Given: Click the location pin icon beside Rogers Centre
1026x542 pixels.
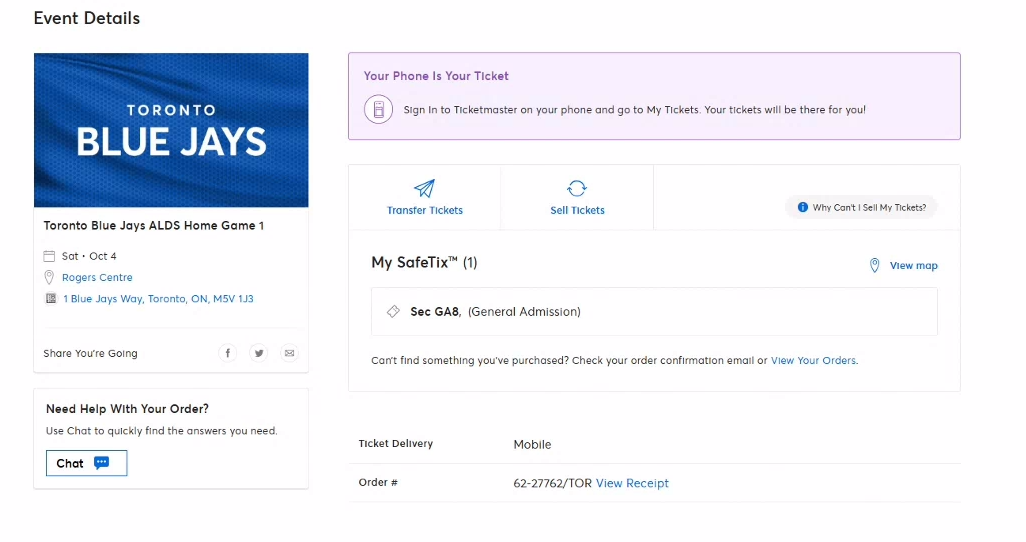Looking at the screenshot, I should pyautogui.click(x=49, y=277).
